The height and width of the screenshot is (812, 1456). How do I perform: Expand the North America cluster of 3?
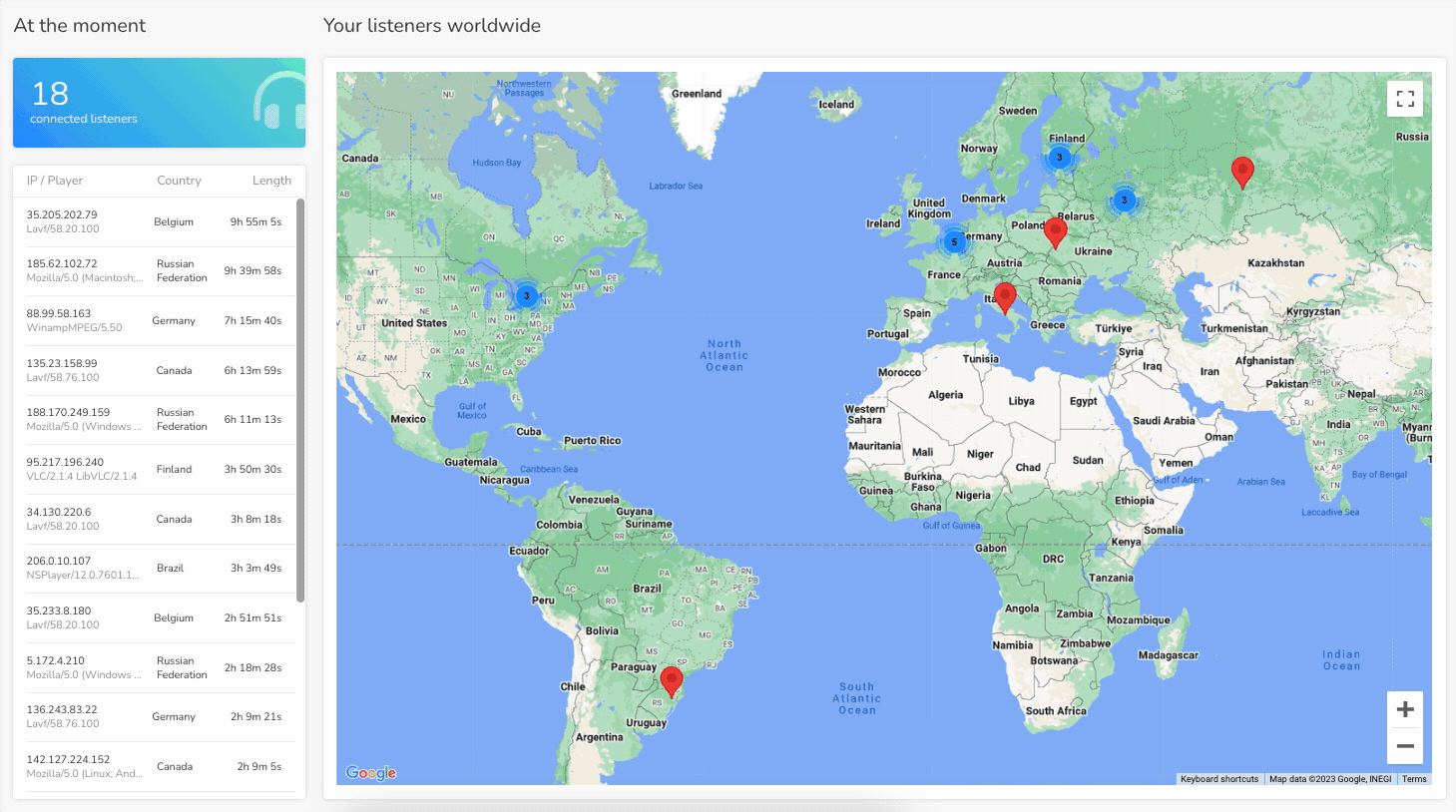(526, 295)
